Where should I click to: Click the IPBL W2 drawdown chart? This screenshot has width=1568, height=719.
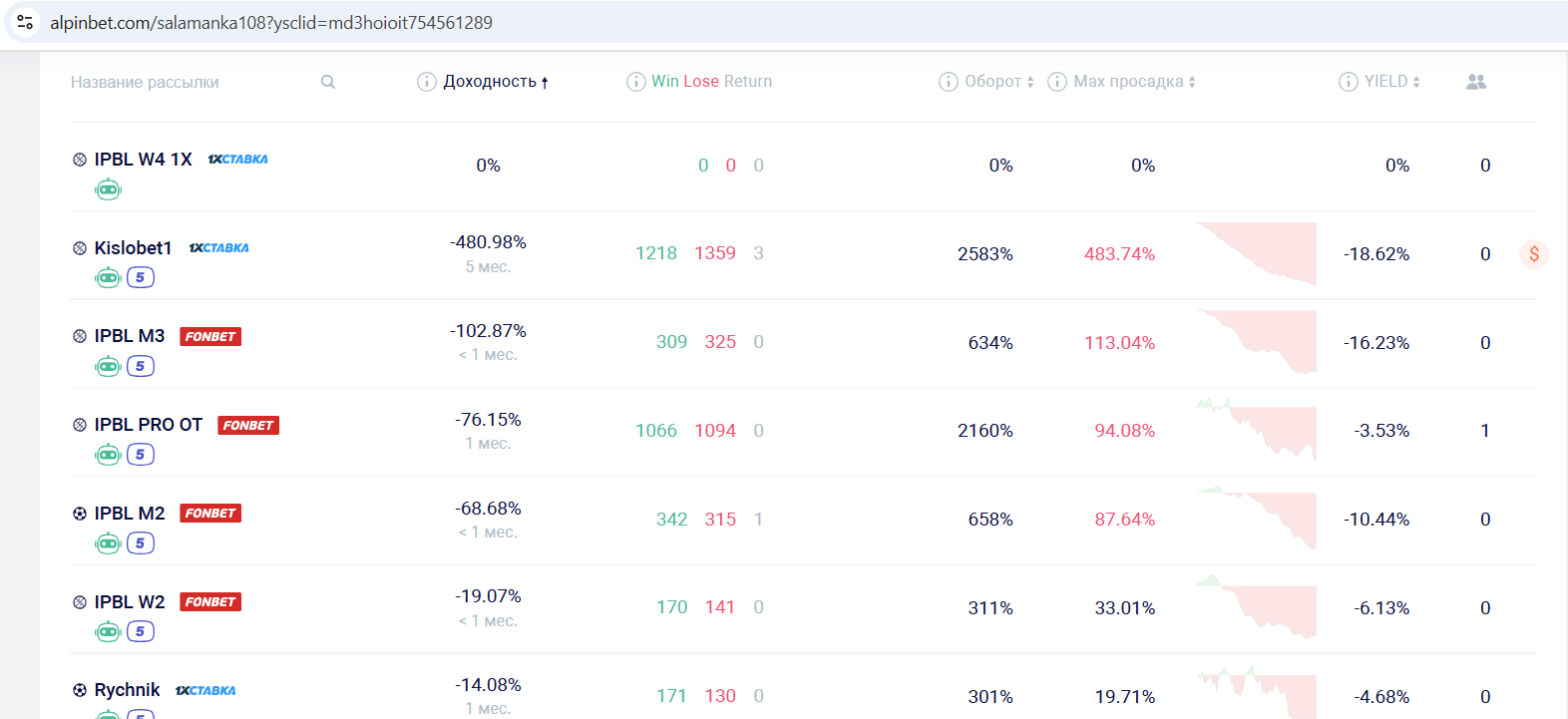tap(1257, 607)
